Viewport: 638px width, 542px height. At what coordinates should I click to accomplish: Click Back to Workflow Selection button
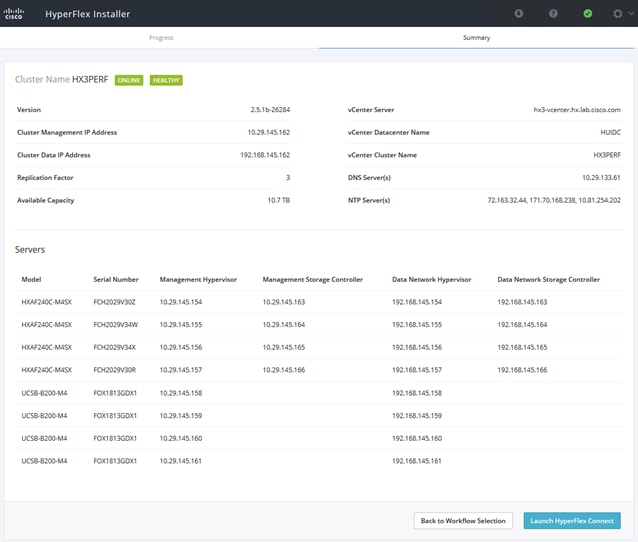(463, 520)
